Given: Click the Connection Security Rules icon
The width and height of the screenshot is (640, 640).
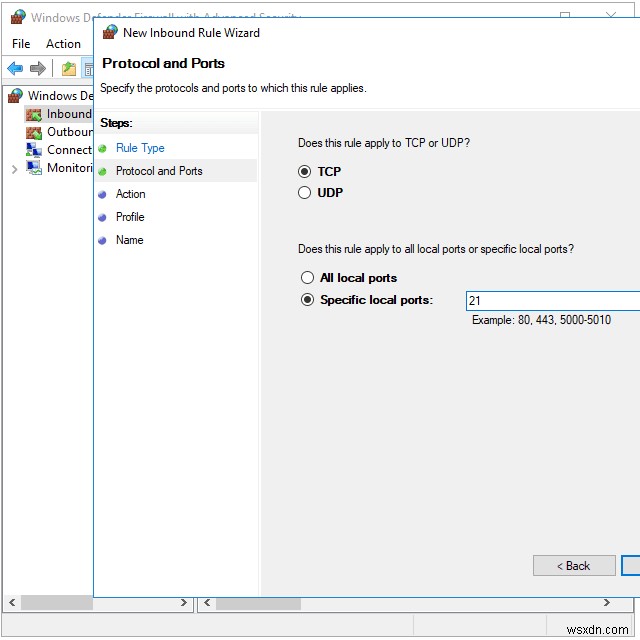Looking at the screenshot, I should click(34, 150).
